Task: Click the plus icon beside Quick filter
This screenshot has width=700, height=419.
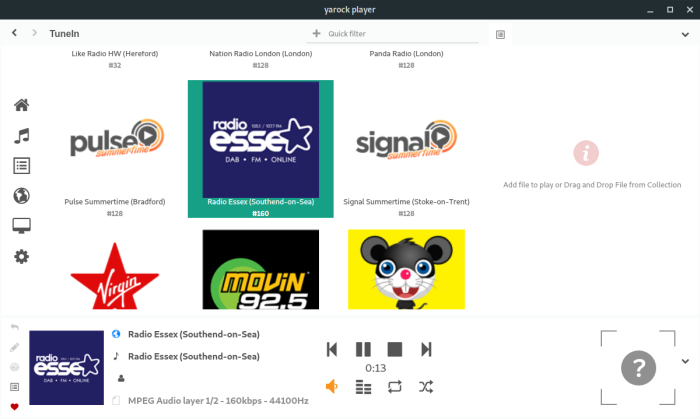Action: tap(317, 33)
